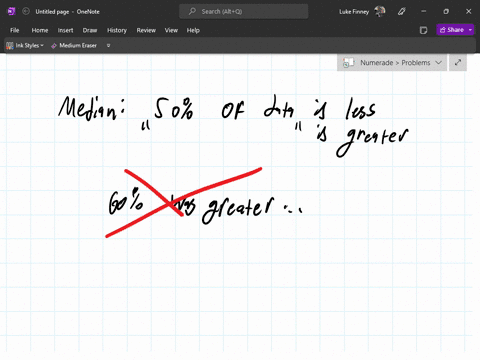Switch to the Insert tab

[65, 30]
